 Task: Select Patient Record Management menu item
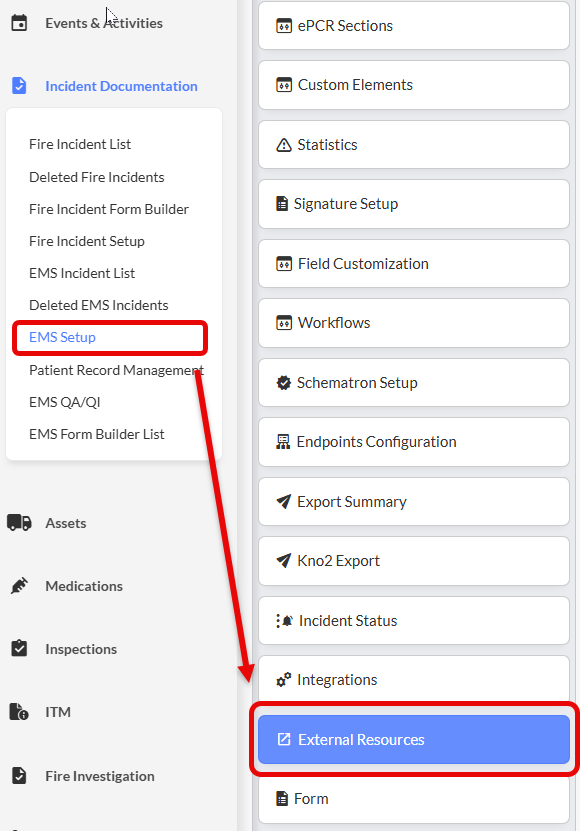pyautogui.click(x=116, y=370)
